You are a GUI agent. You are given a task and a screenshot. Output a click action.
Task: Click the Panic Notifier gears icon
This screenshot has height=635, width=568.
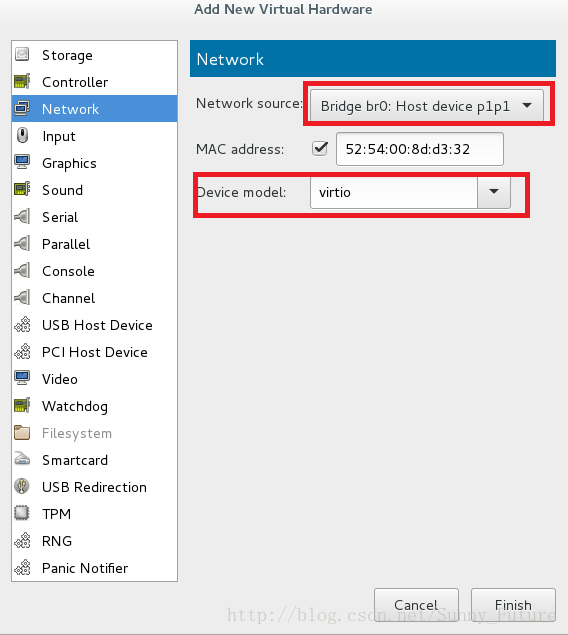(22, 567)
